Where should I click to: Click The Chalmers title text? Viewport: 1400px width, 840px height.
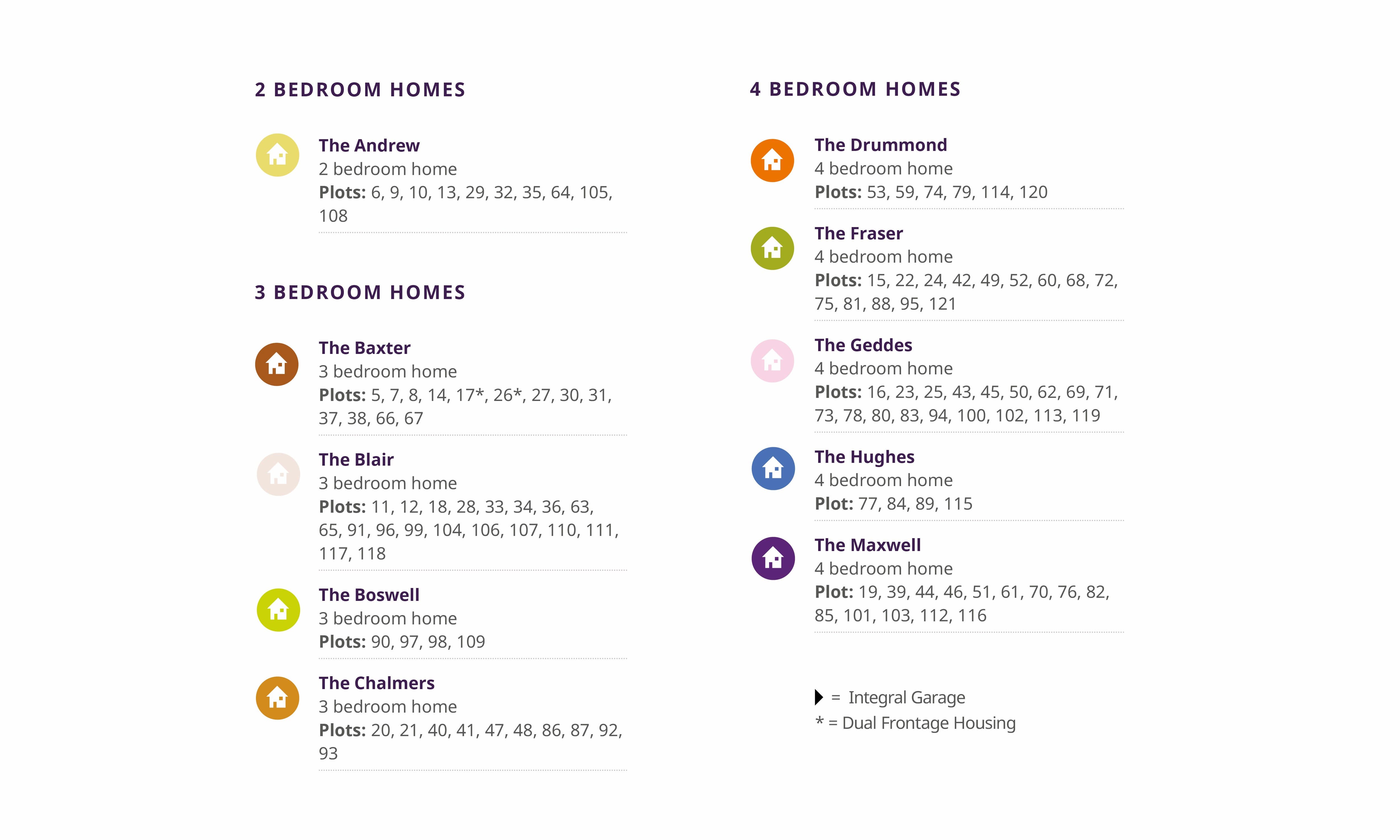376,683
